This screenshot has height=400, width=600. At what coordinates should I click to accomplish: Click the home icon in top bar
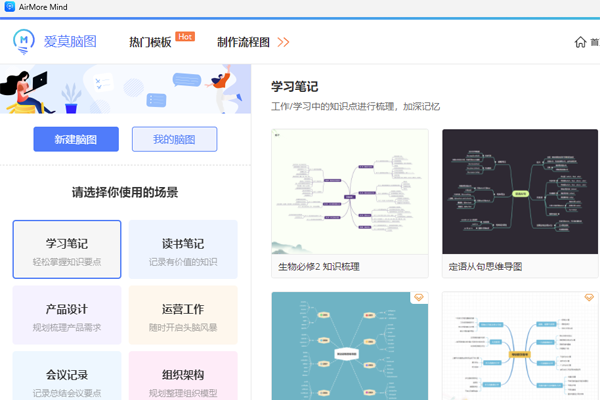[x=580, y=42]
